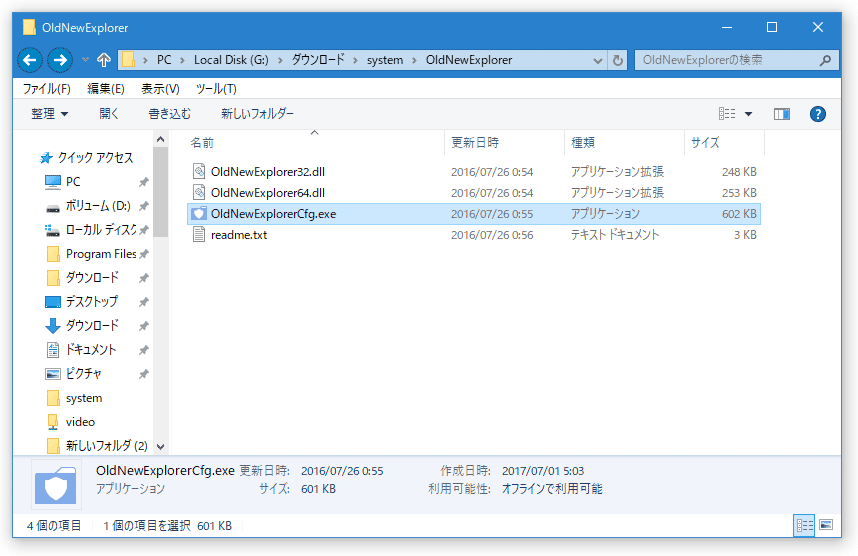Open ドキュメント in the navigation pane
This screenshot has width=858, height=556.
91,350
